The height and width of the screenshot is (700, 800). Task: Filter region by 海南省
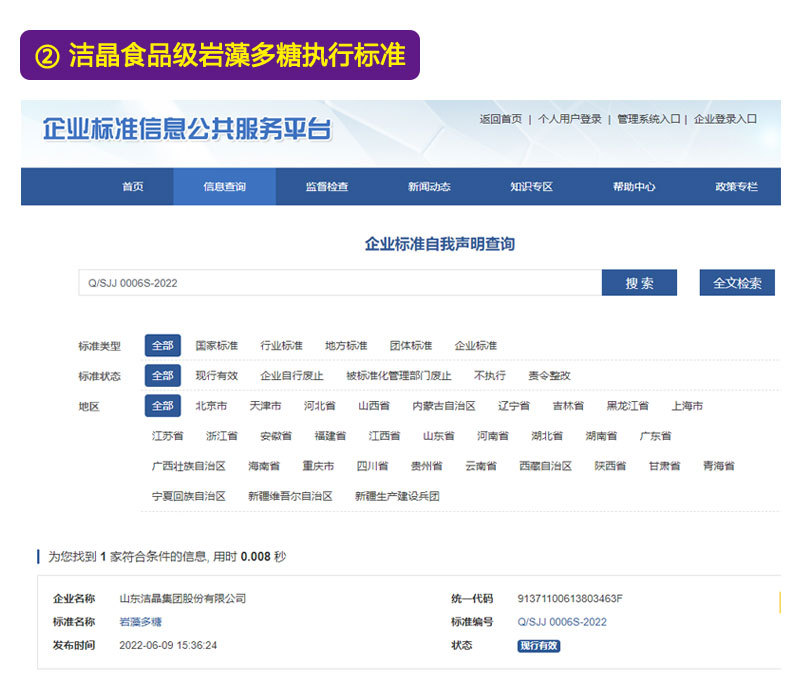[264, 466]
